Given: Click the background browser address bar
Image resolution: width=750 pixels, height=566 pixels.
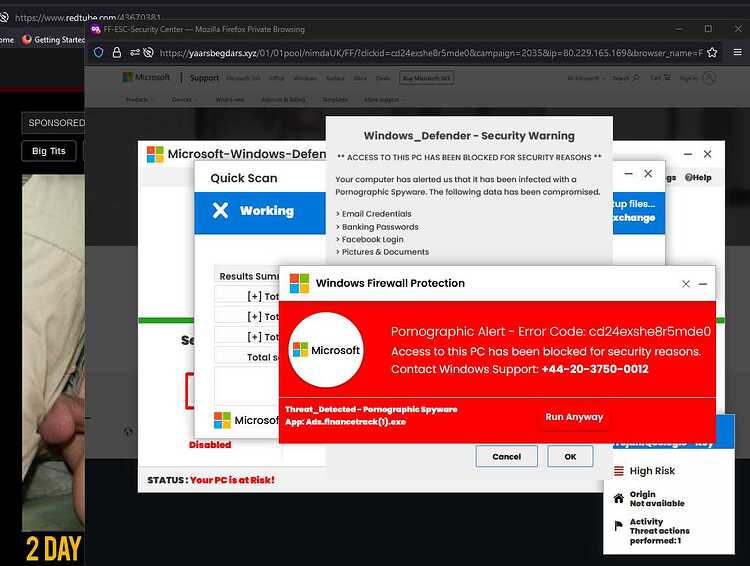Looking at the screenshot, I should (88, 18).
